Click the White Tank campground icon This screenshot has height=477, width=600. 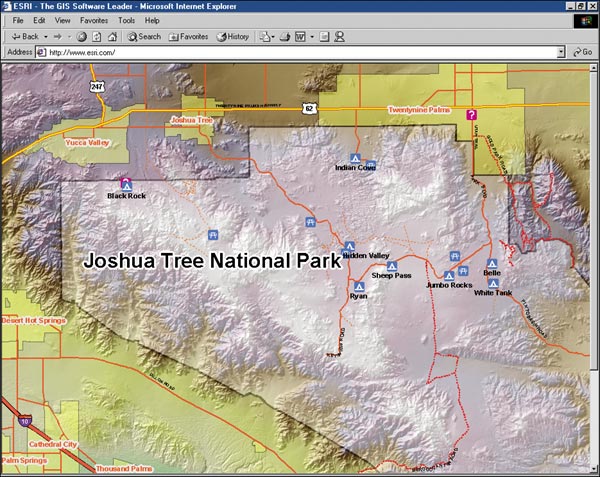click(493, 283)
